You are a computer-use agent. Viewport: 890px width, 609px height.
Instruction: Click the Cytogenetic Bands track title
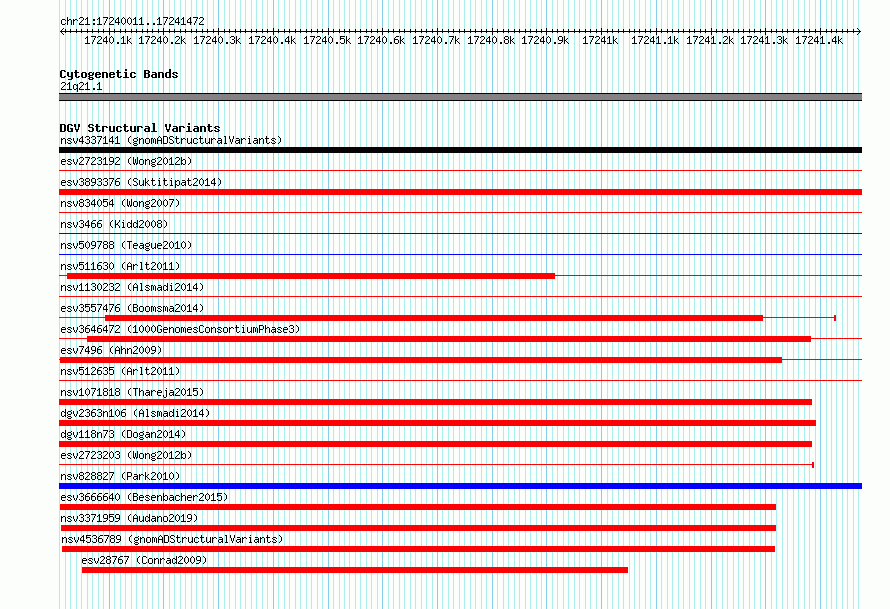(x=119, y=74)
